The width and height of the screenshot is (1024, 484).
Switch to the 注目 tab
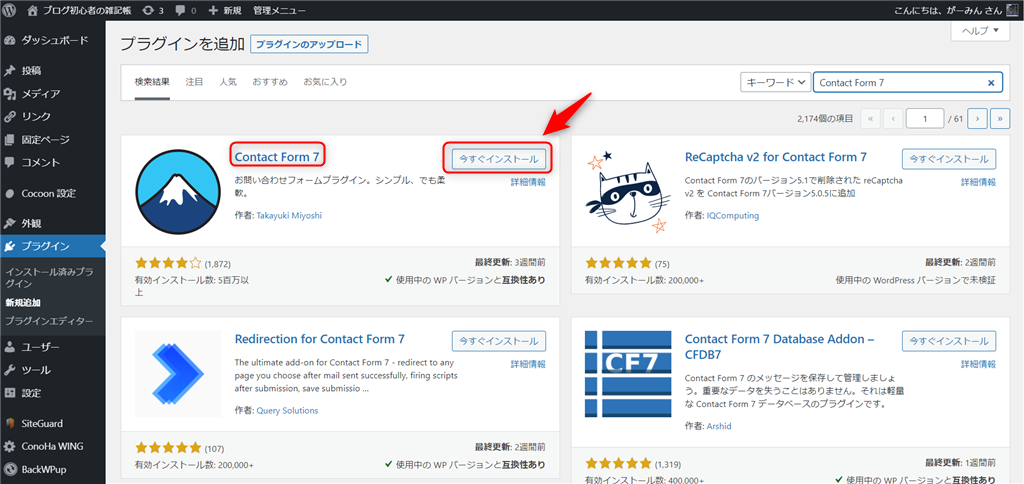pos(195,82)
